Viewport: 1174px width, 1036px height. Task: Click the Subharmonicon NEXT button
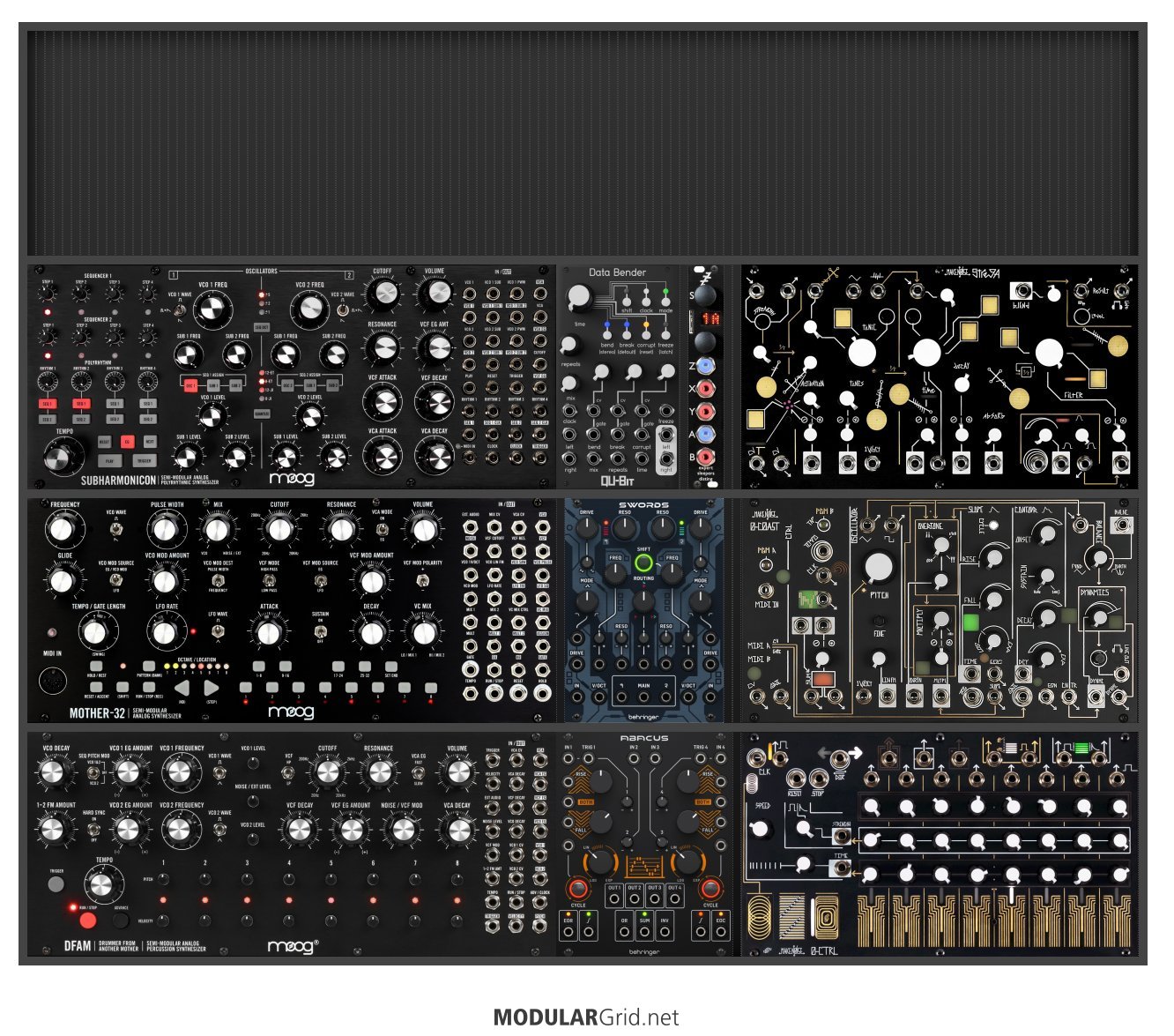[x=150, y=442]
